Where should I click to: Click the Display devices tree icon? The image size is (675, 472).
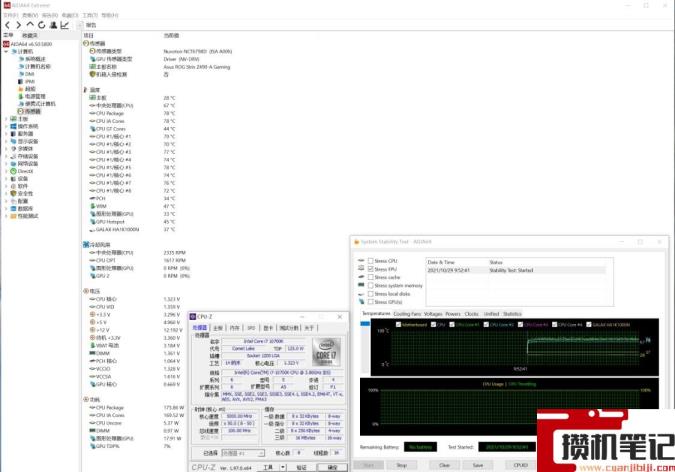[13, 141]
